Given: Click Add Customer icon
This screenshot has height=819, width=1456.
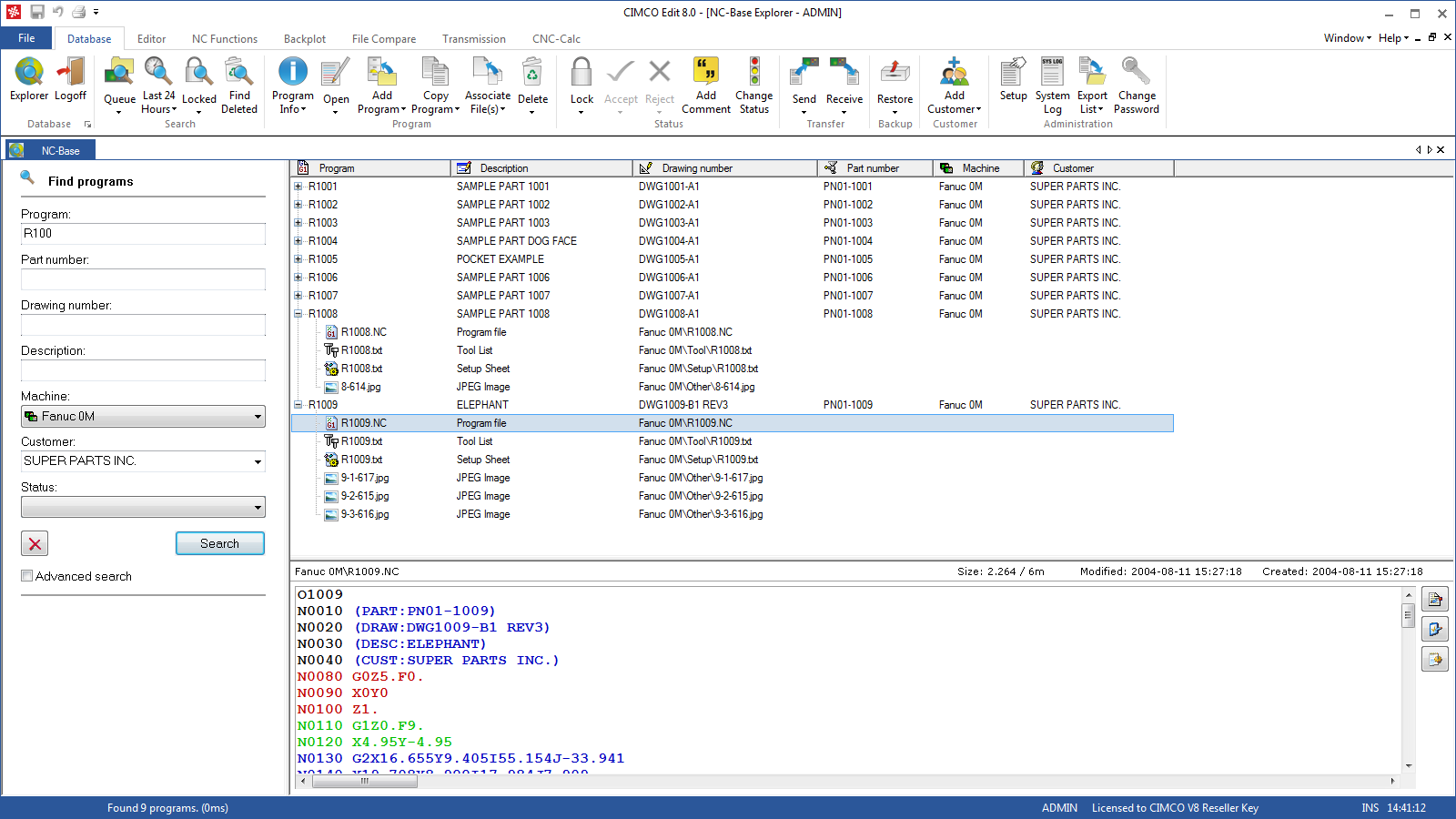Looking at the screenshot, I should 955,86.
